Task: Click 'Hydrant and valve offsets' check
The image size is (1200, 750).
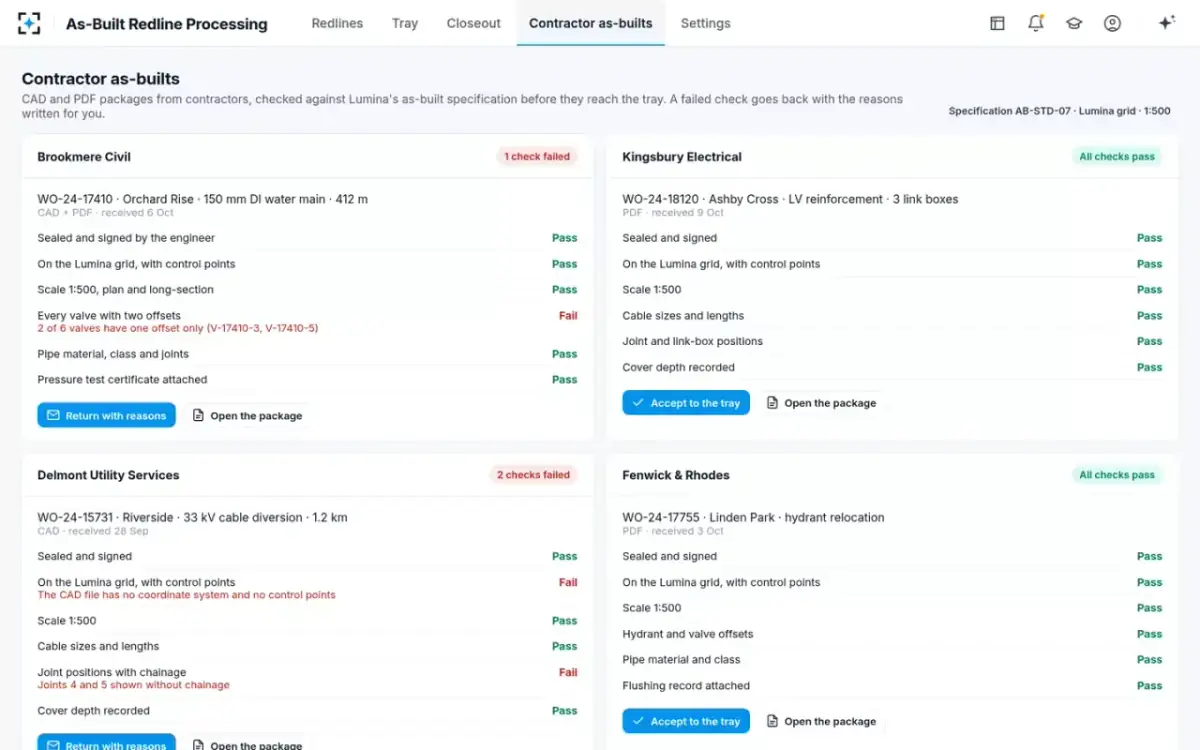Action: (688, 634)
